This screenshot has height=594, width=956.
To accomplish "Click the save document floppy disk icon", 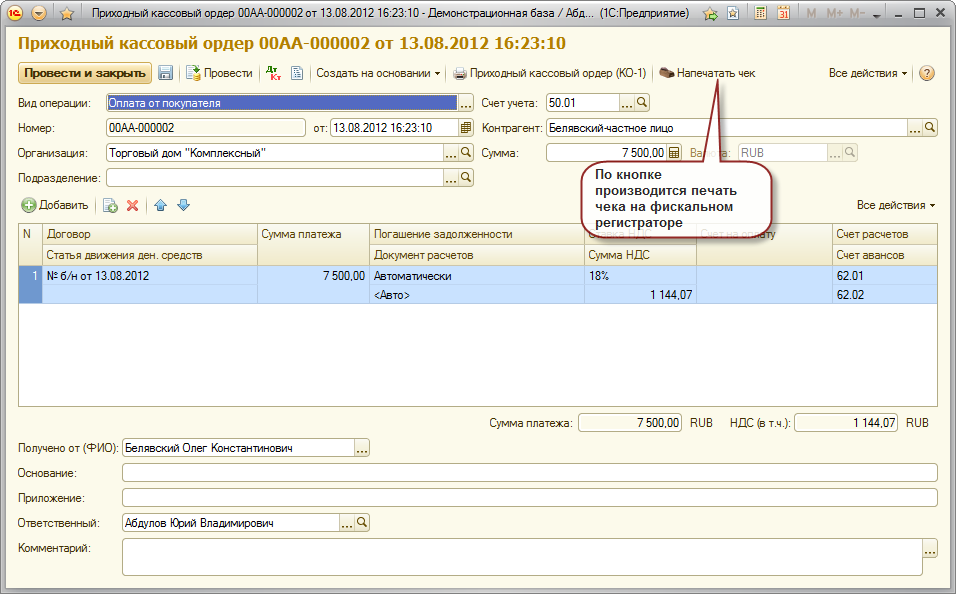I will (166, 73).
